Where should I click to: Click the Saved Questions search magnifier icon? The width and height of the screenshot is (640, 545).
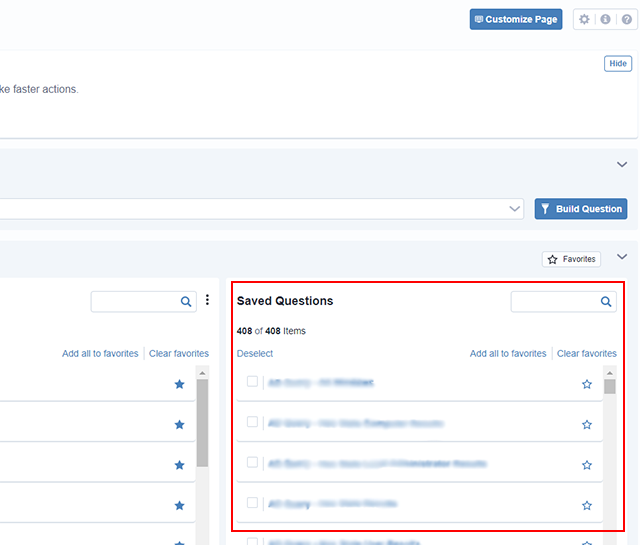[606, 301]
